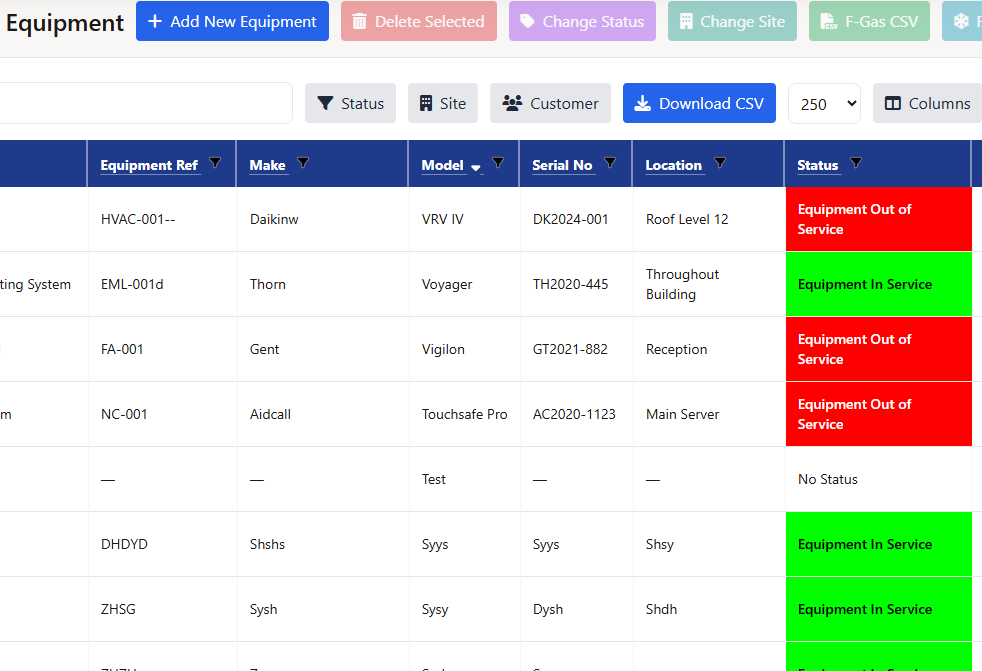This screenshot has height=671, width=982.
Task: Click the Reception location cell
Action: (709, 350)
